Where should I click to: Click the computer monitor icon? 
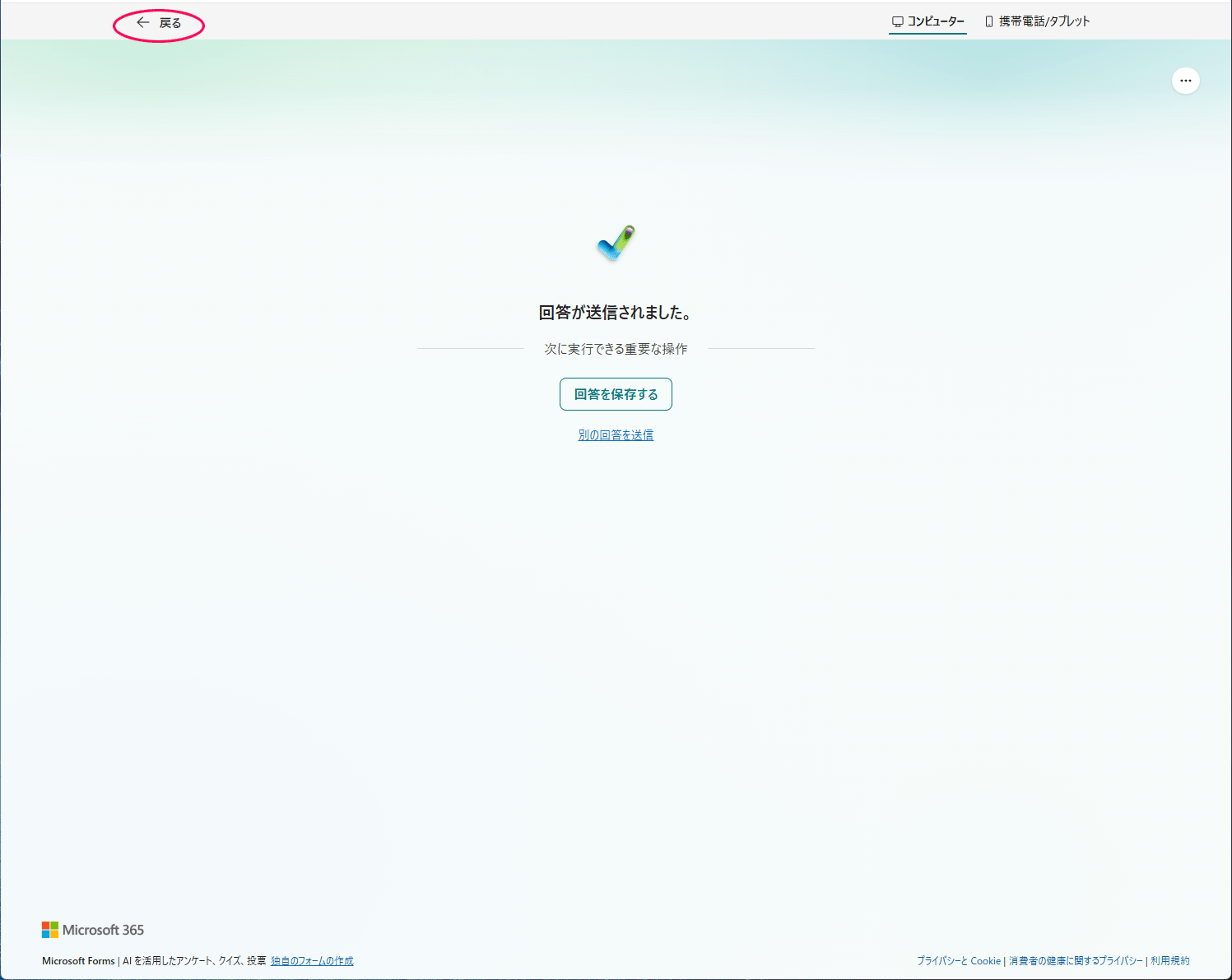[x=898, y=21]
